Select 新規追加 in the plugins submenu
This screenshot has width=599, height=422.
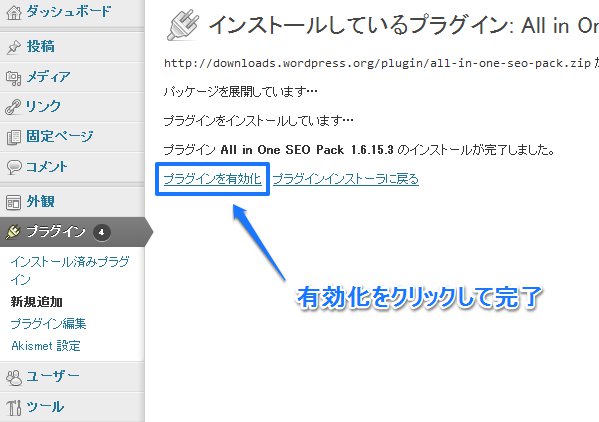pyautogui.click(x=37, y=302)
